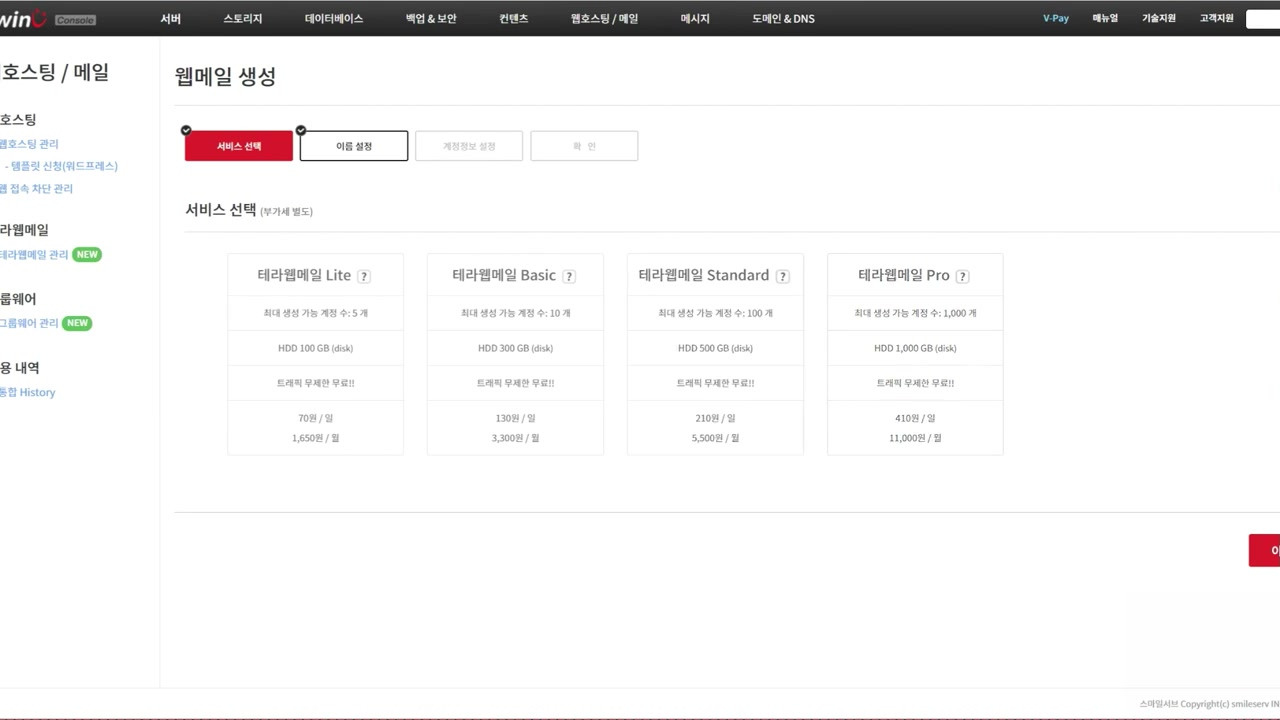Image resolution: width=1280 pixels, height=720 pixels.
Task: Select the 이름 설정 step
Action: [x=354, y=146]
